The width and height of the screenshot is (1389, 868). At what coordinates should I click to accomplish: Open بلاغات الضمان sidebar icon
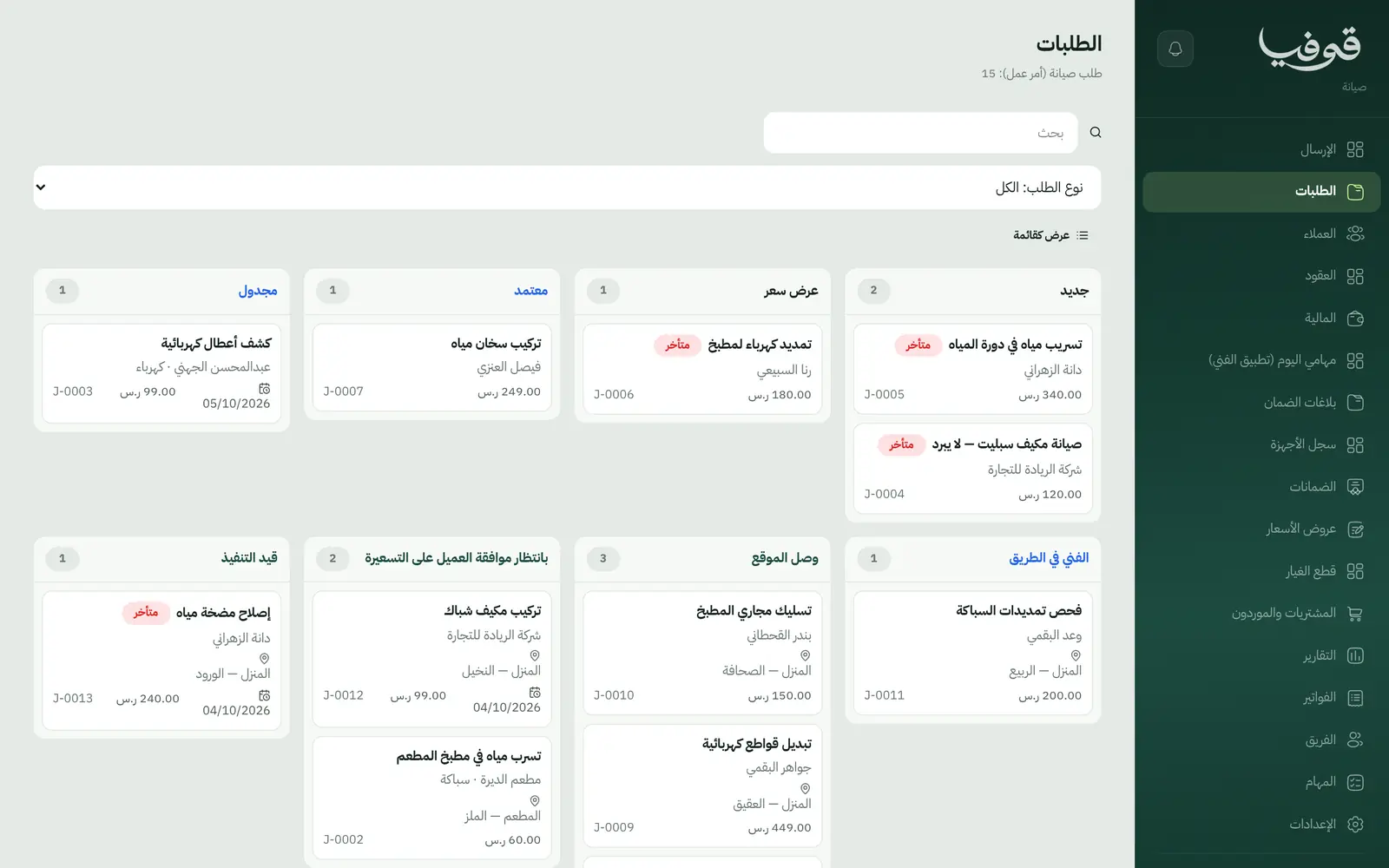click(1355, 402)
